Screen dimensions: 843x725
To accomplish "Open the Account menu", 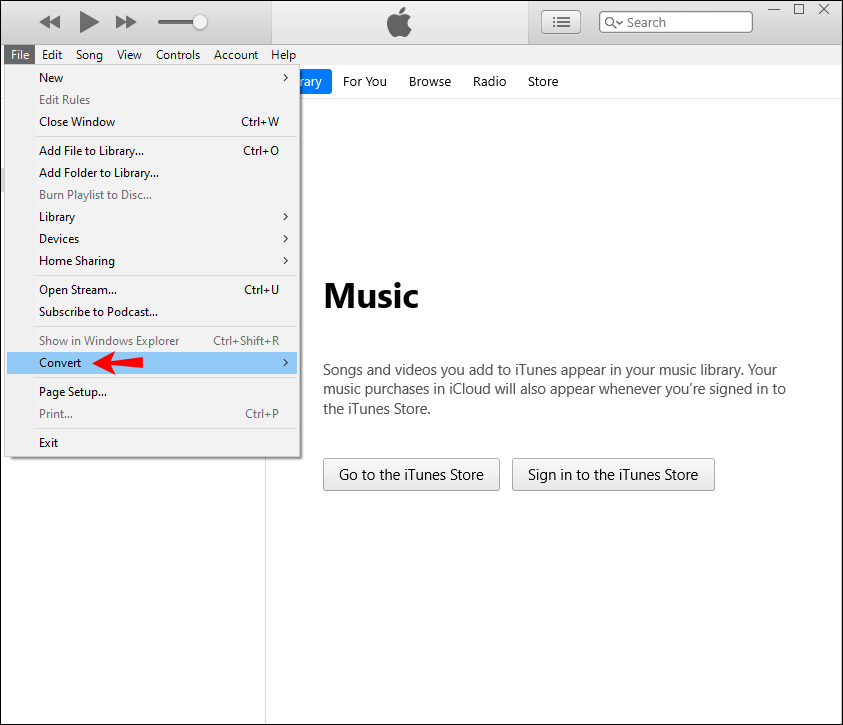I will [236, 55].
